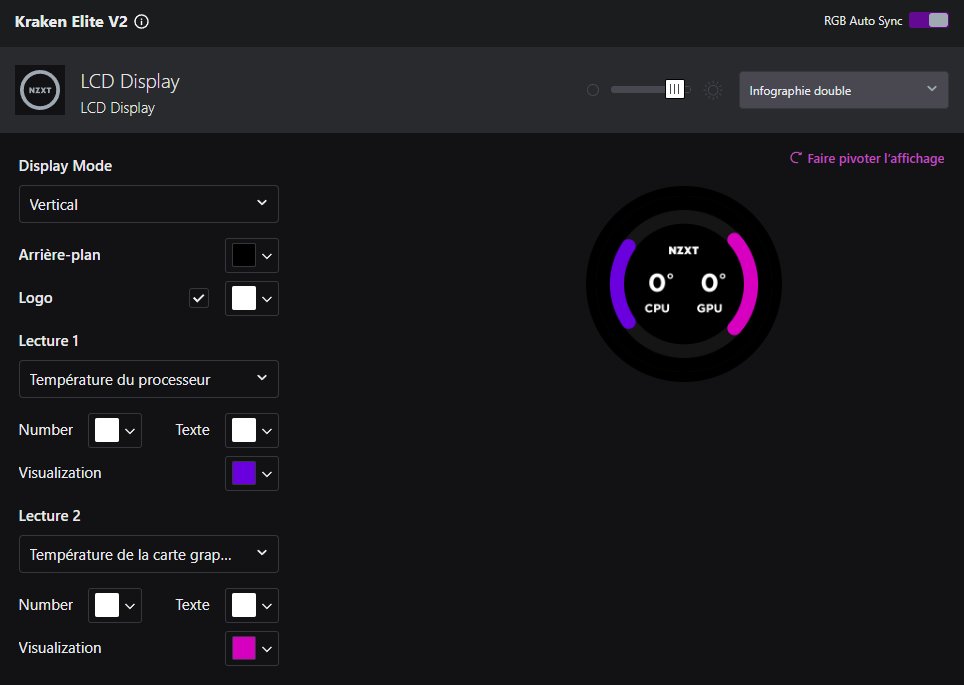Viewport: 964px width, 685px height.
Task: Click the high brightness sun icon
Action: (x=713, y=90)
